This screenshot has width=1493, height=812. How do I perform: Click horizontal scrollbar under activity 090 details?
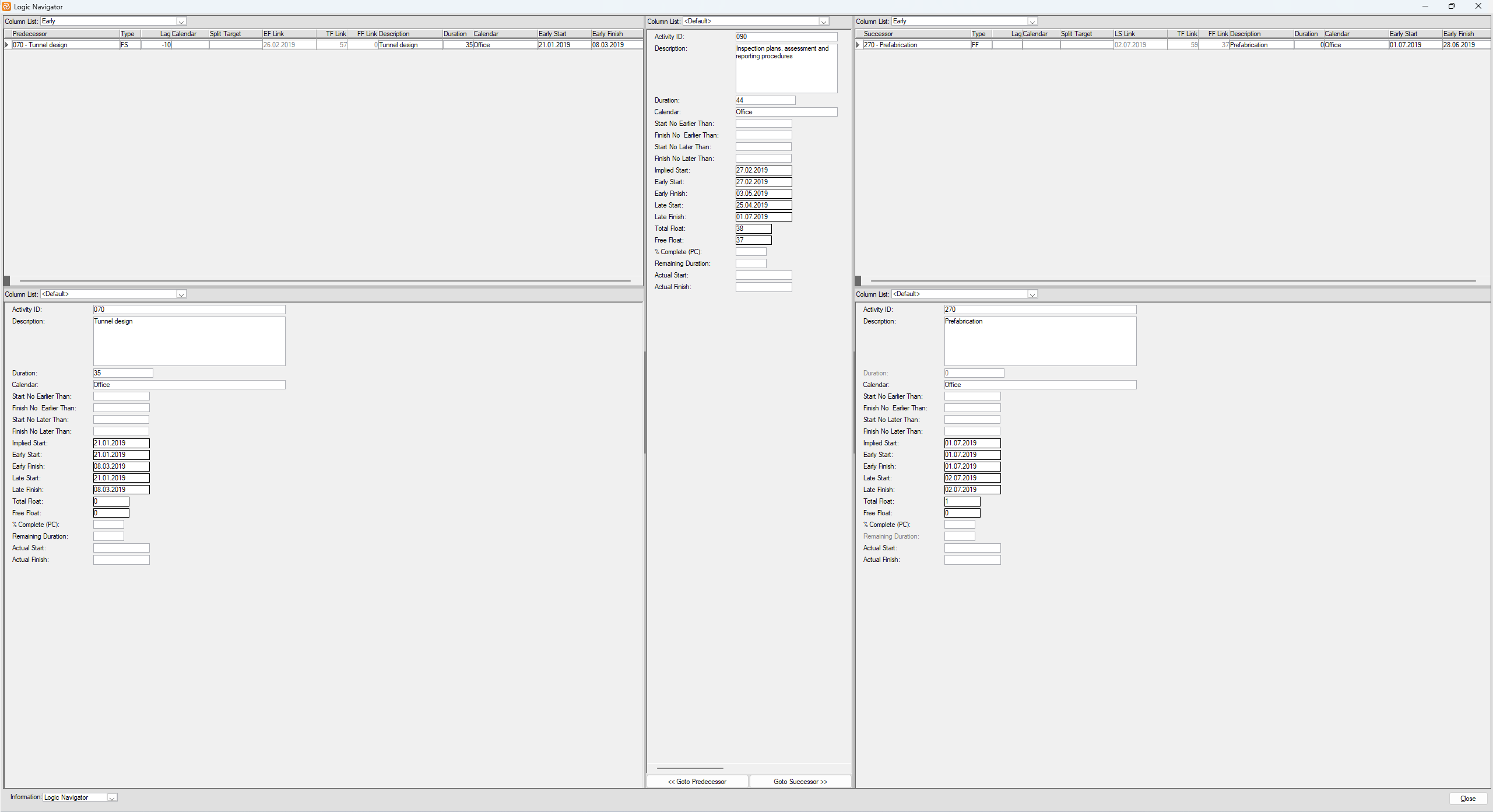690,768
